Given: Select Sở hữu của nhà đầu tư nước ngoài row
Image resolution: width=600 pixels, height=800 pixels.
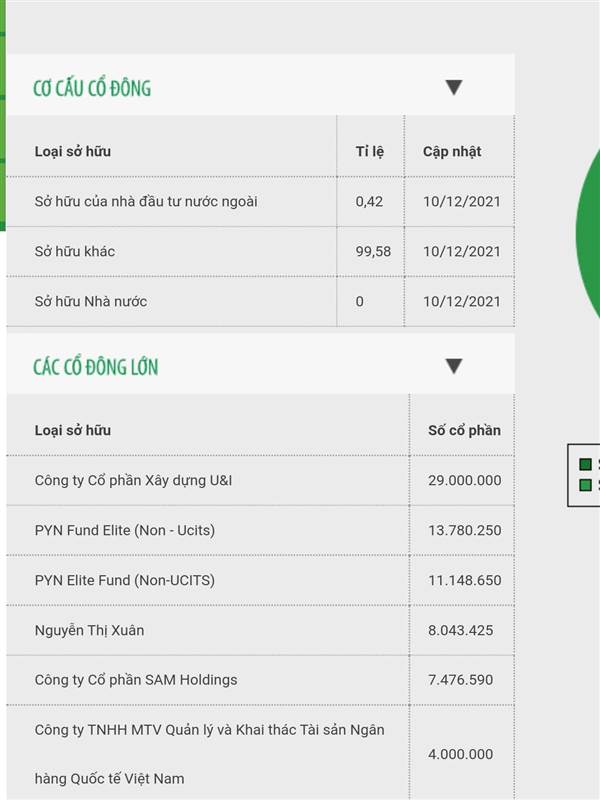Looking at the screenshot, I should [x=260, y=202].
